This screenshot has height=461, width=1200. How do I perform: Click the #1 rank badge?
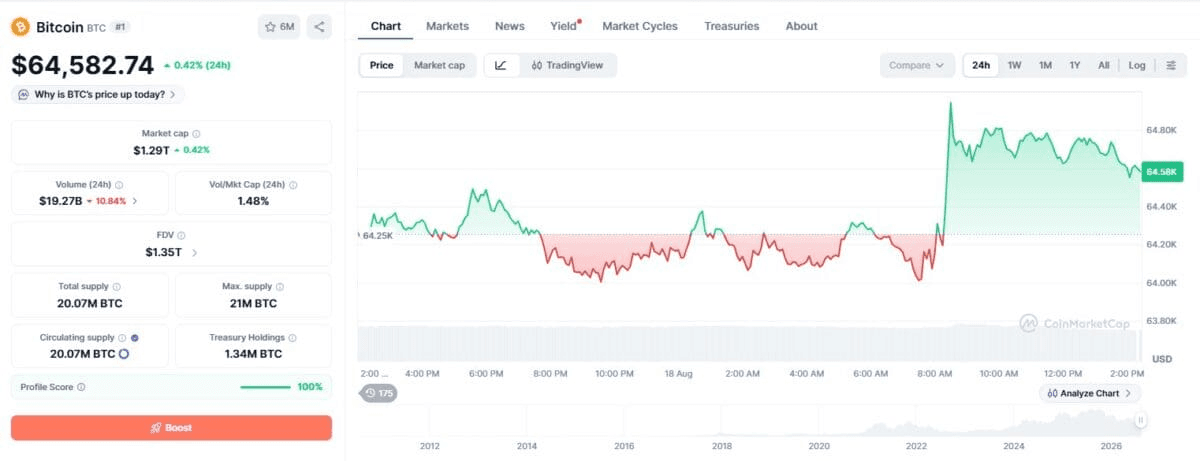119,27
